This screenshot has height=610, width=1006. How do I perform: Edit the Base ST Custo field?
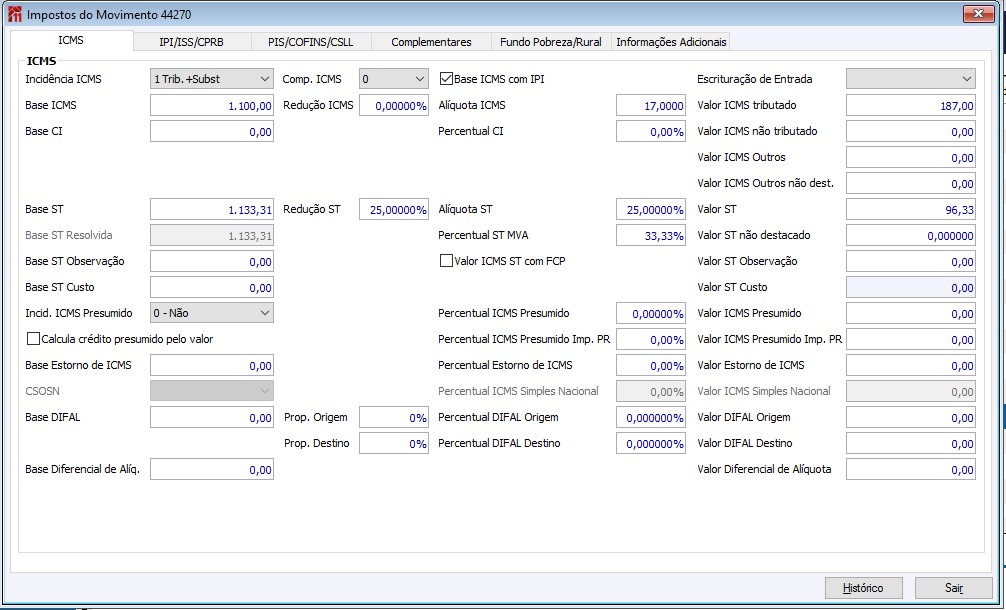(x=212, y=287)
